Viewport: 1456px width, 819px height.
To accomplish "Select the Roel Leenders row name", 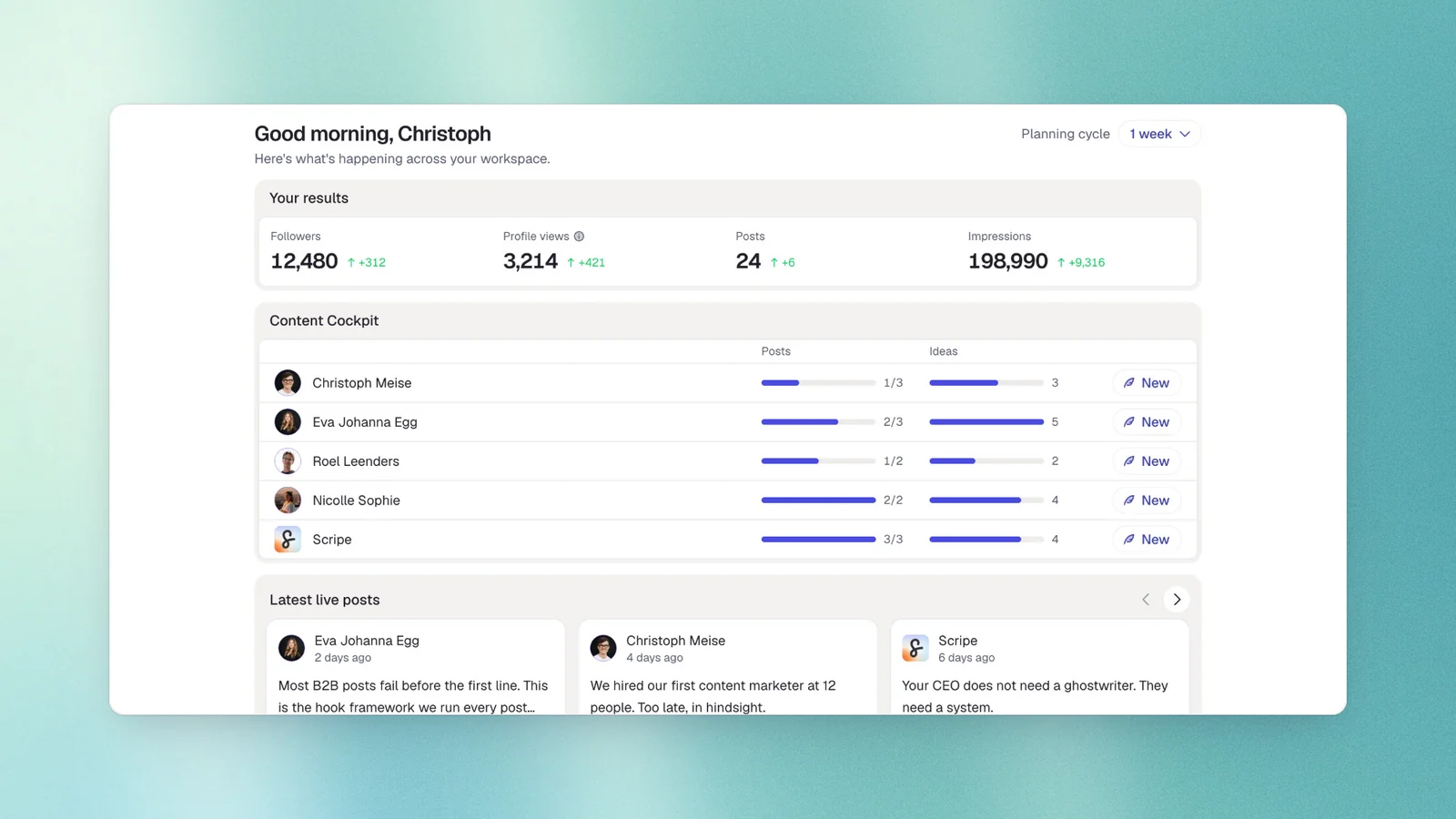I will click(x=356, y=461).
